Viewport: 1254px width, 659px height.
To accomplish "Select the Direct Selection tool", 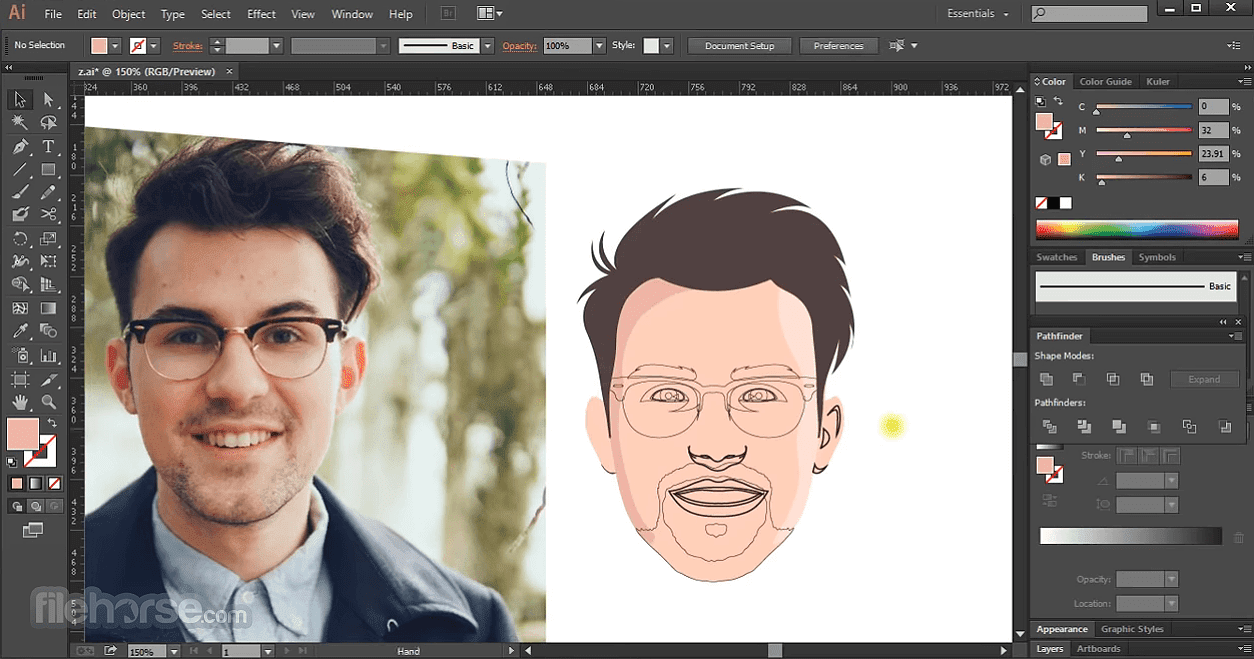I will (x=48, y=100).
